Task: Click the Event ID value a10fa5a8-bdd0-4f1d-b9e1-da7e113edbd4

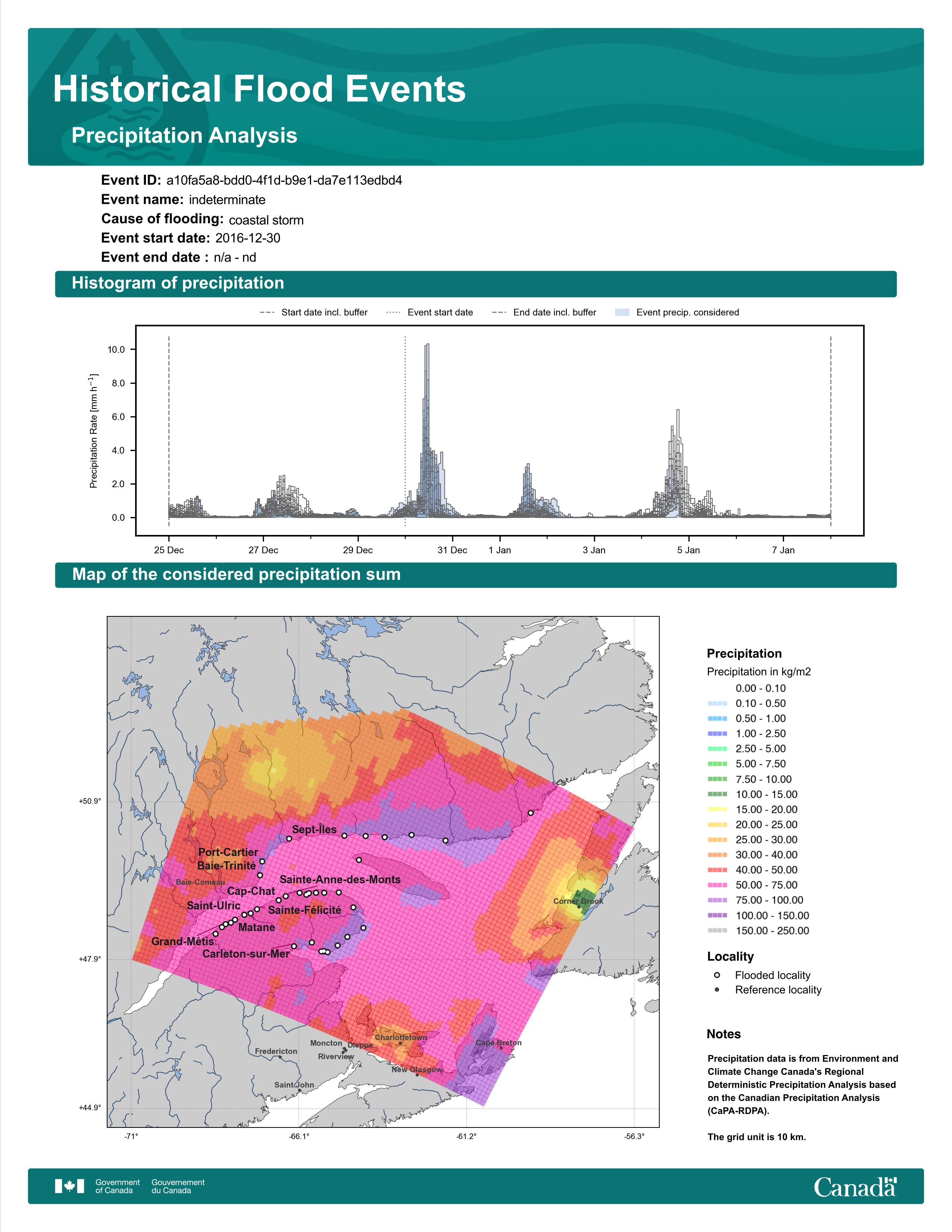Action: pos(284,181)
